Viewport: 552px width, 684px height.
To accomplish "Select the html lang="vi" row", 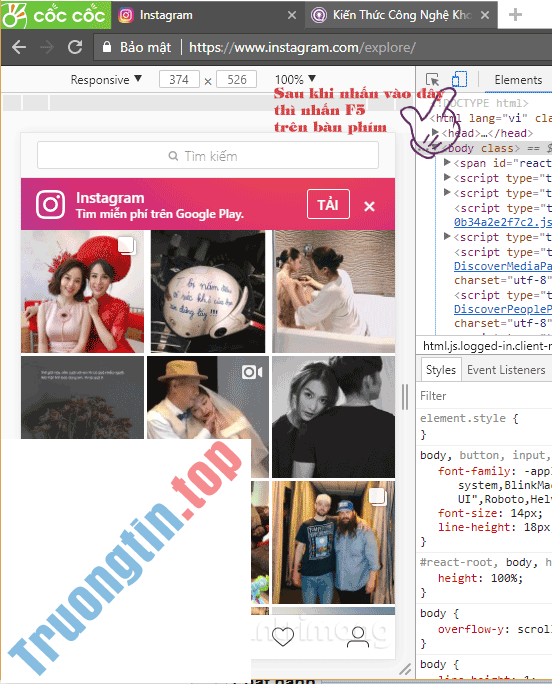I will pos(490,118).
